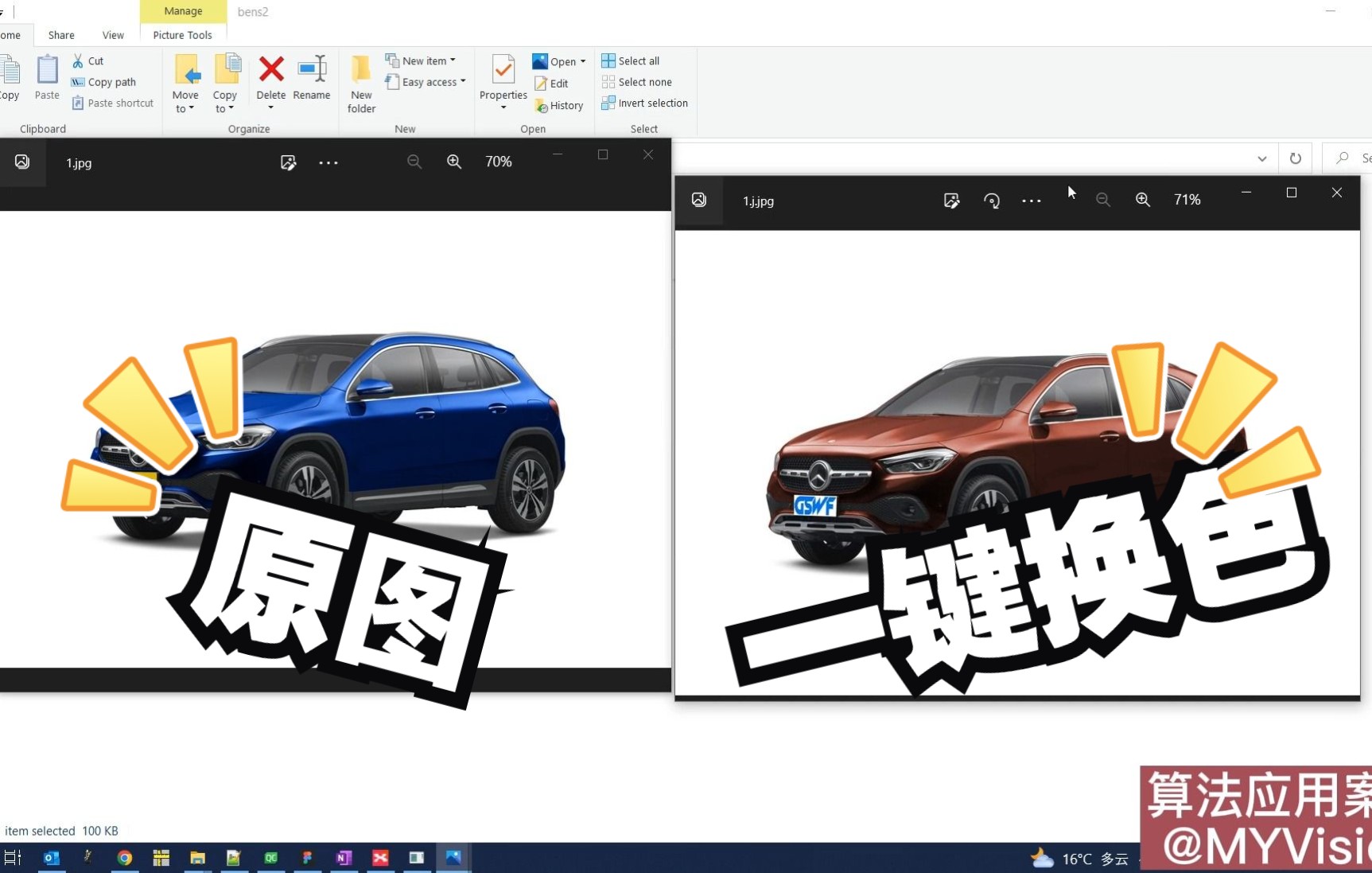Click the Photos home icon in 1.jpg window
This screenshot has height=873, width=1372.
coord(22,162)
